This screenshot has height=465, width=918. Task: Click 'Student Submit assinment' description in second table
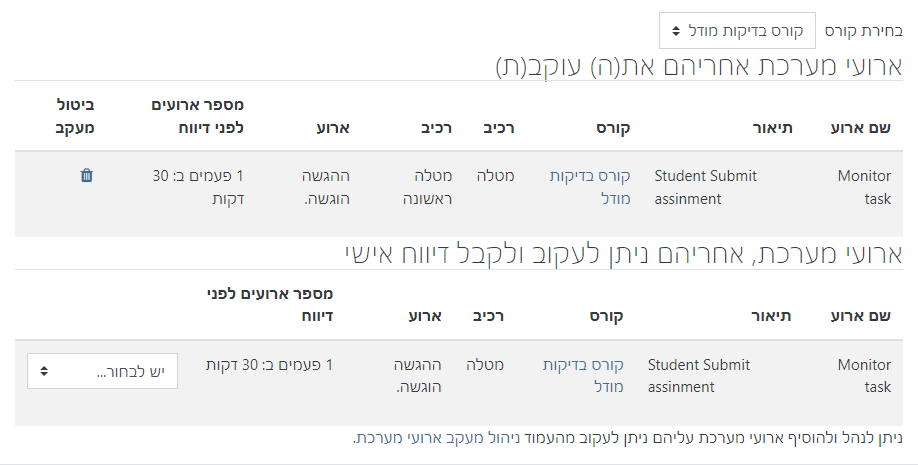[x=699, y=376]
